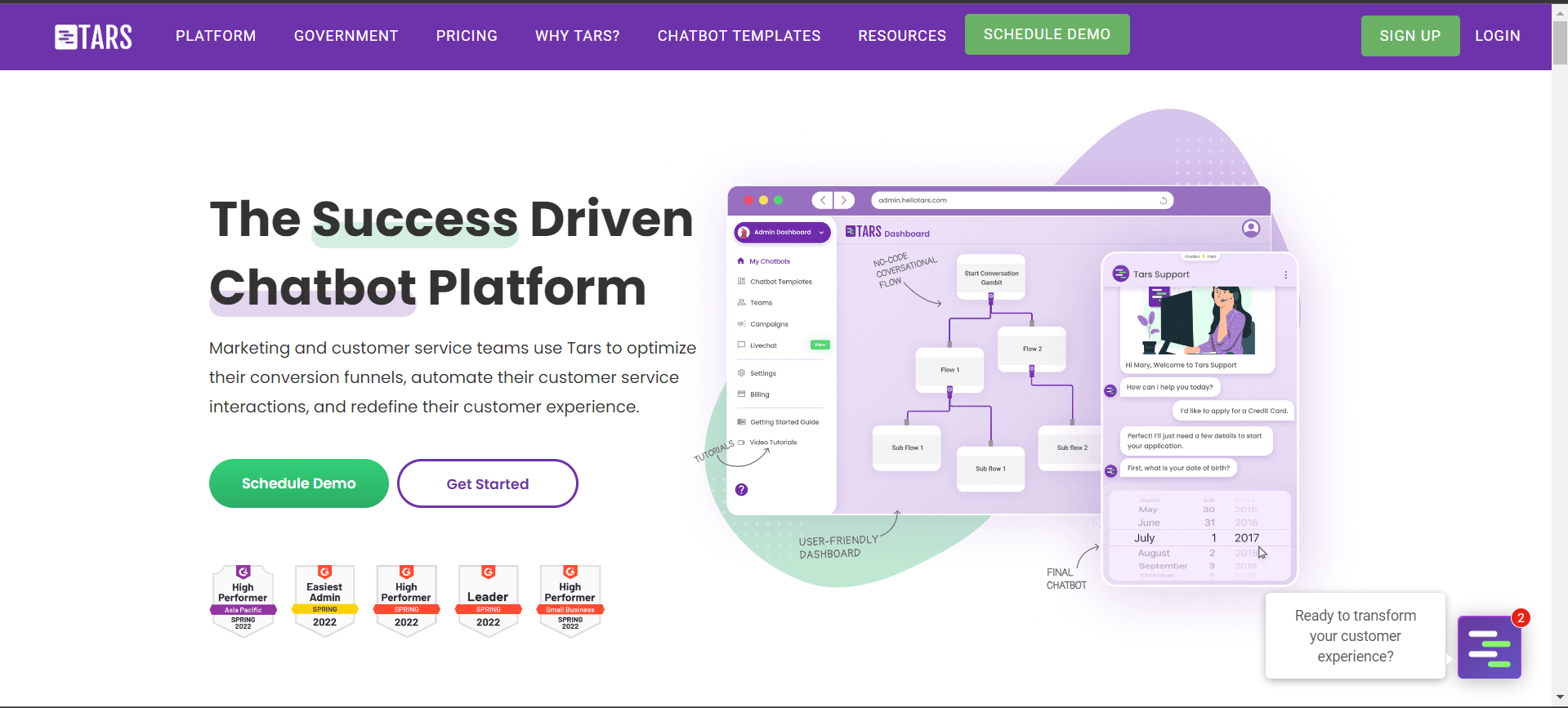Screen dimensions: 1568x708
Task: Click the Sign Up button
Action: click(1410, 36)
